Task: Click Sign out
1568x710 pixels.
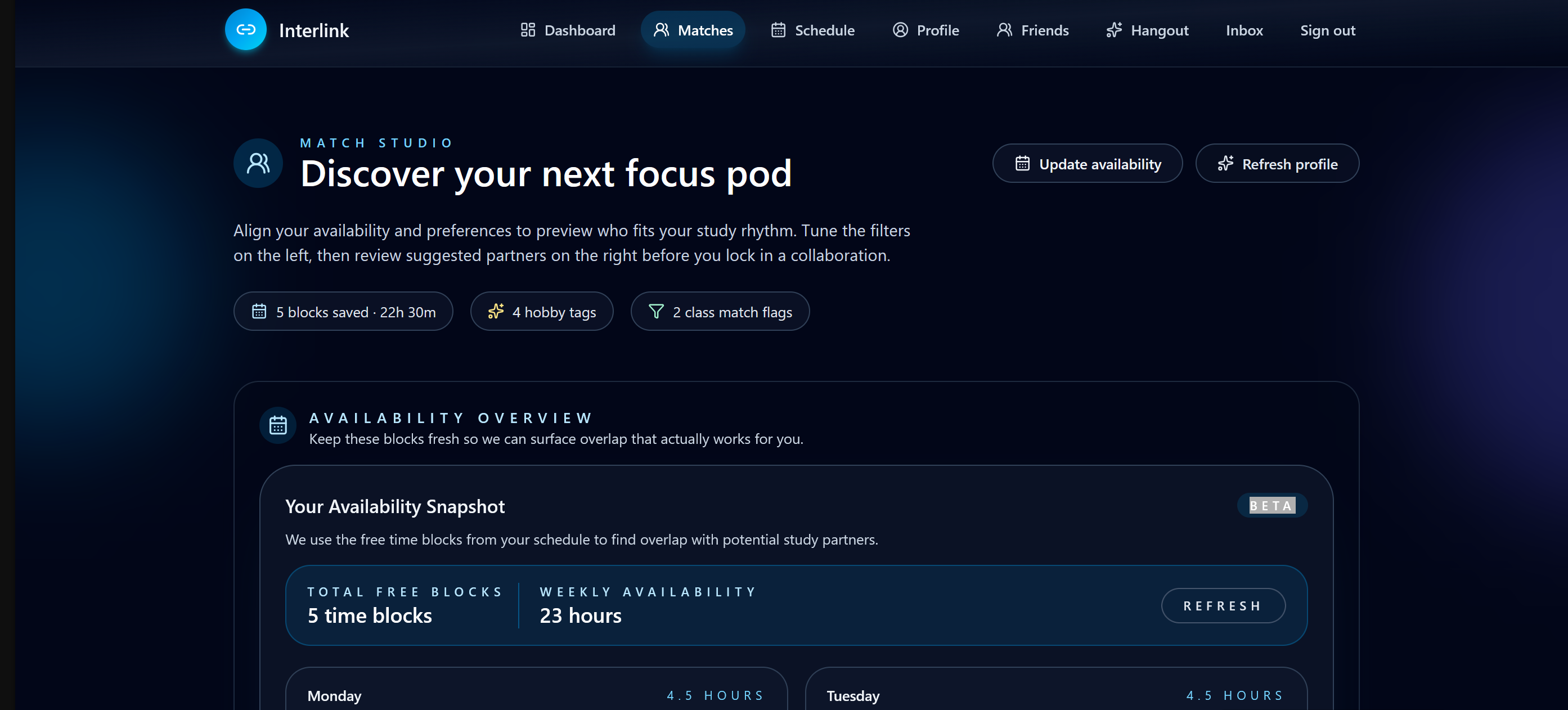Action: click(1327, 30)
